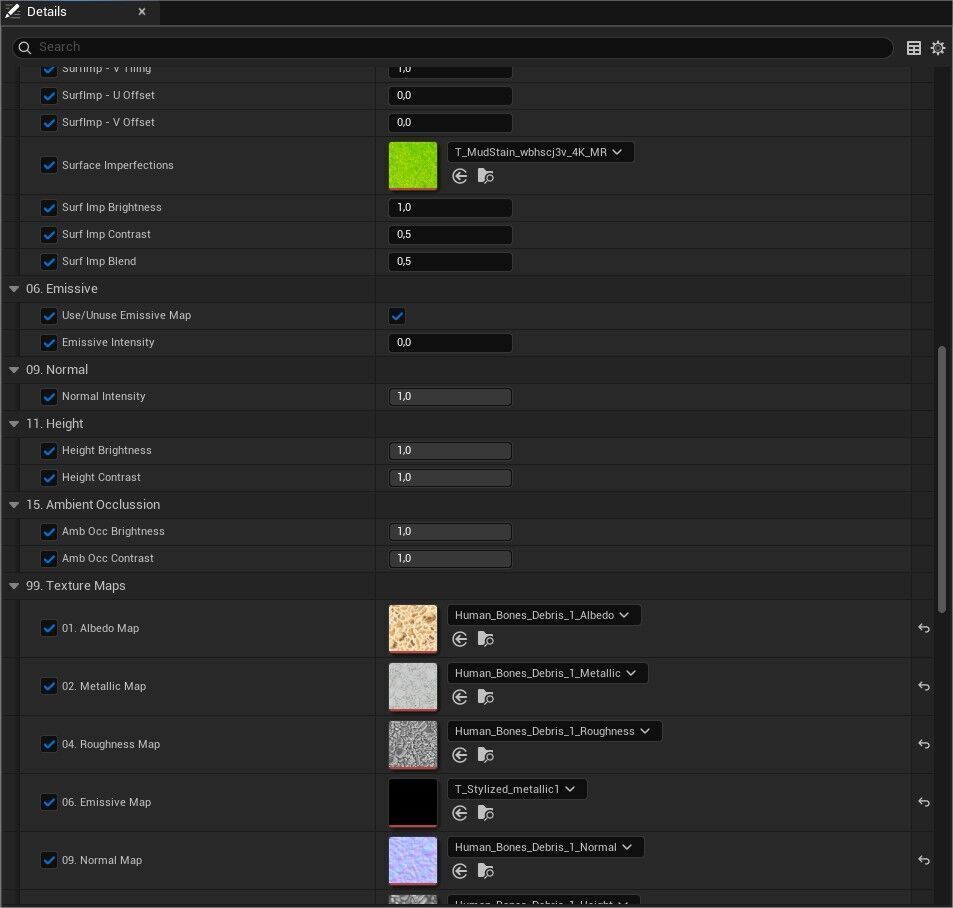
Task: Reset Albedo Map to default value
Action: tap(924, 628)
